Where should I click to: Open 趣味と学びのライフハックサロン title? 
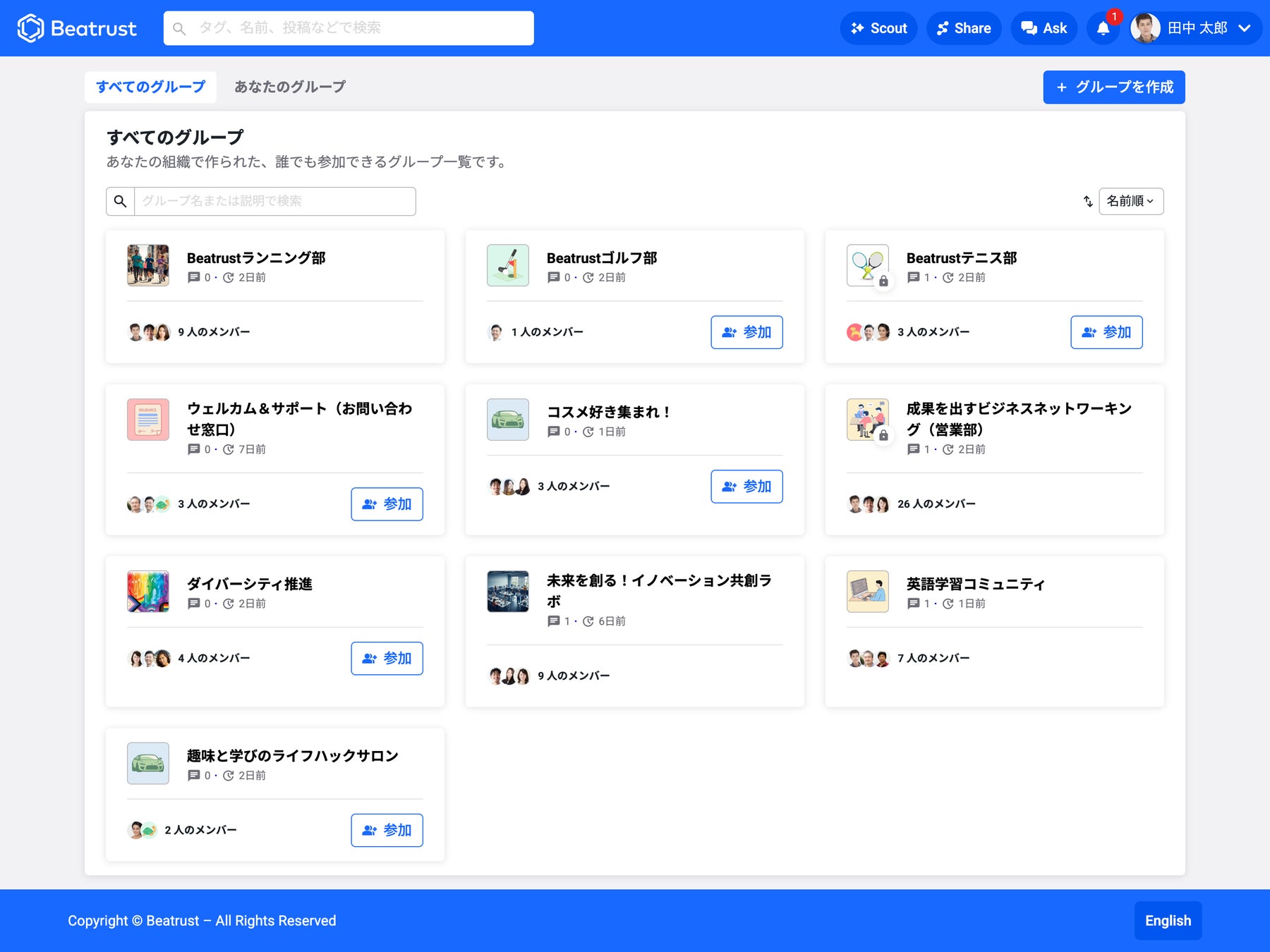(293, 756)
